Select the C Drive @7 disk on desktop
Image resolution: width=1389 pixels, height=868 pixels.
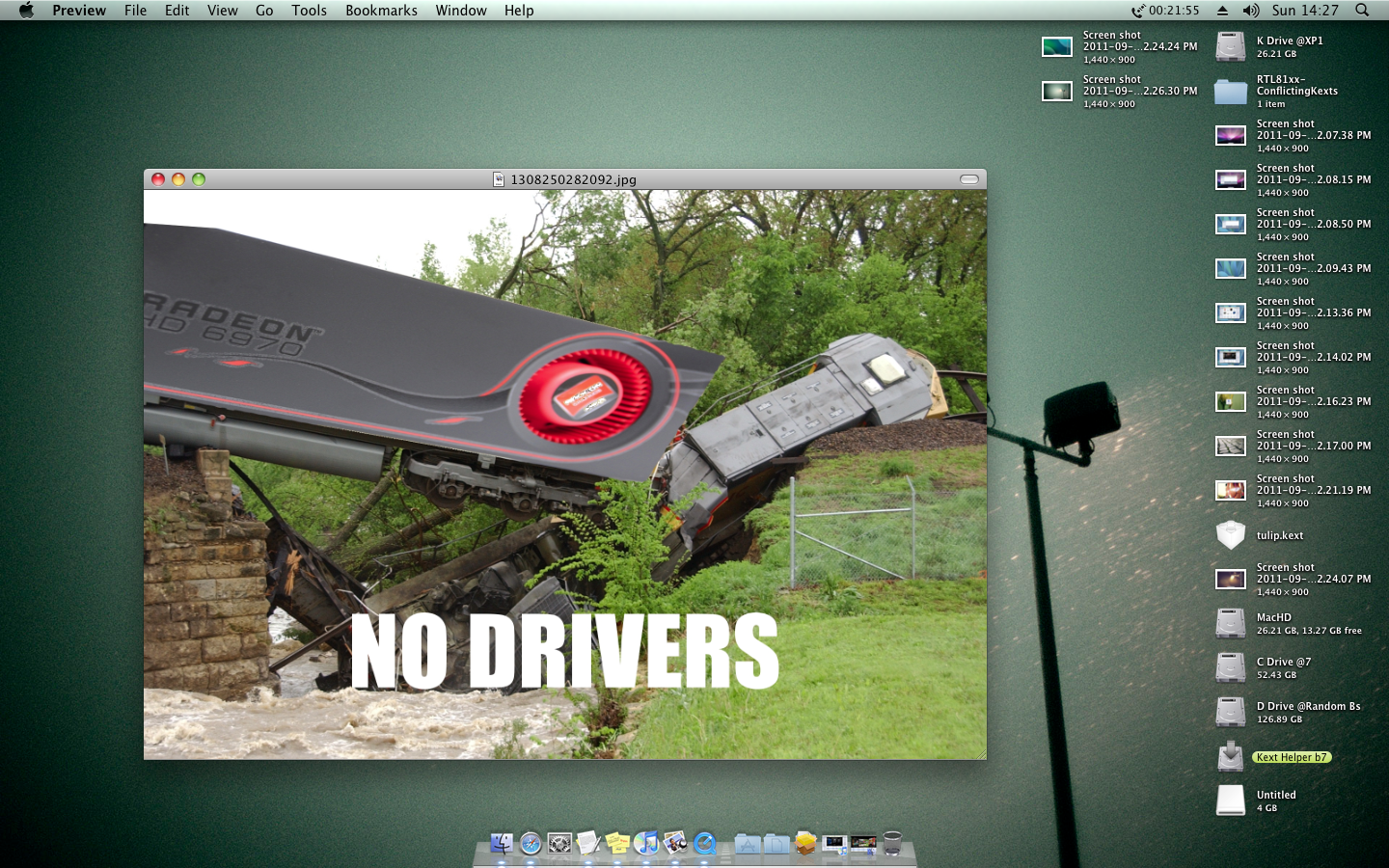[1231, 667]
